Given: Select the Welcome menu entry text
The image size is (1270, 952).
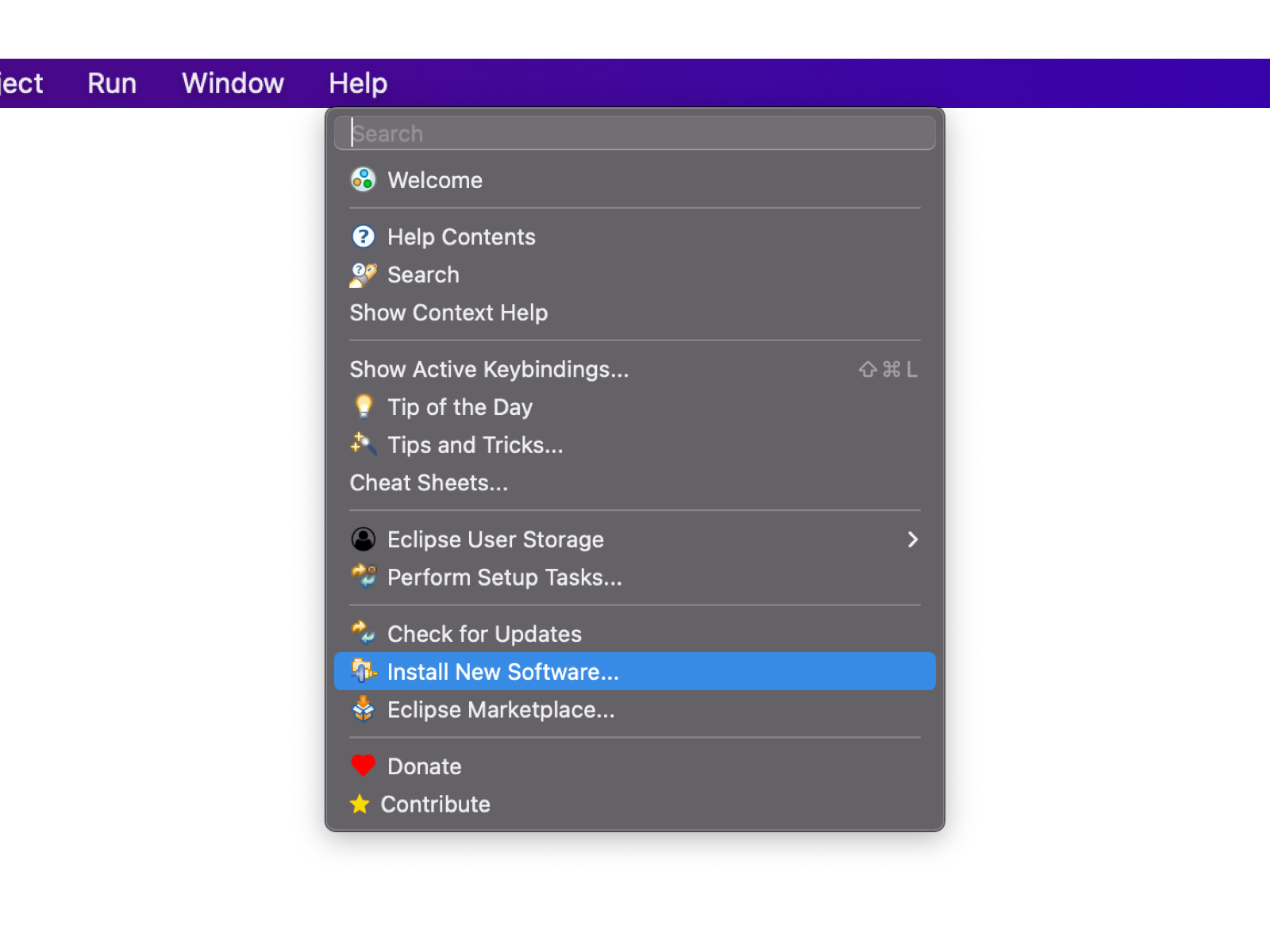Looking at the screenshot, I should [435, 180].
